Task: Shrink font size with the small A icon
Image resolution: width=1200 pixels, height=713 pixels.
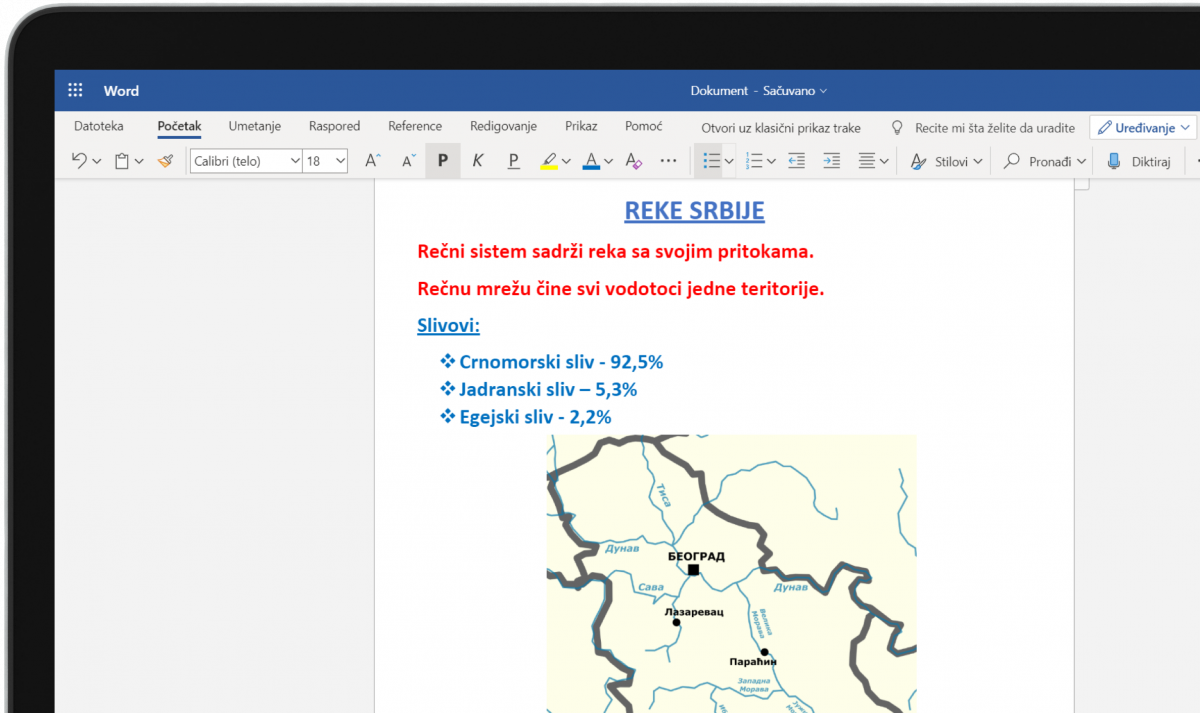Action: coord(406,160)
